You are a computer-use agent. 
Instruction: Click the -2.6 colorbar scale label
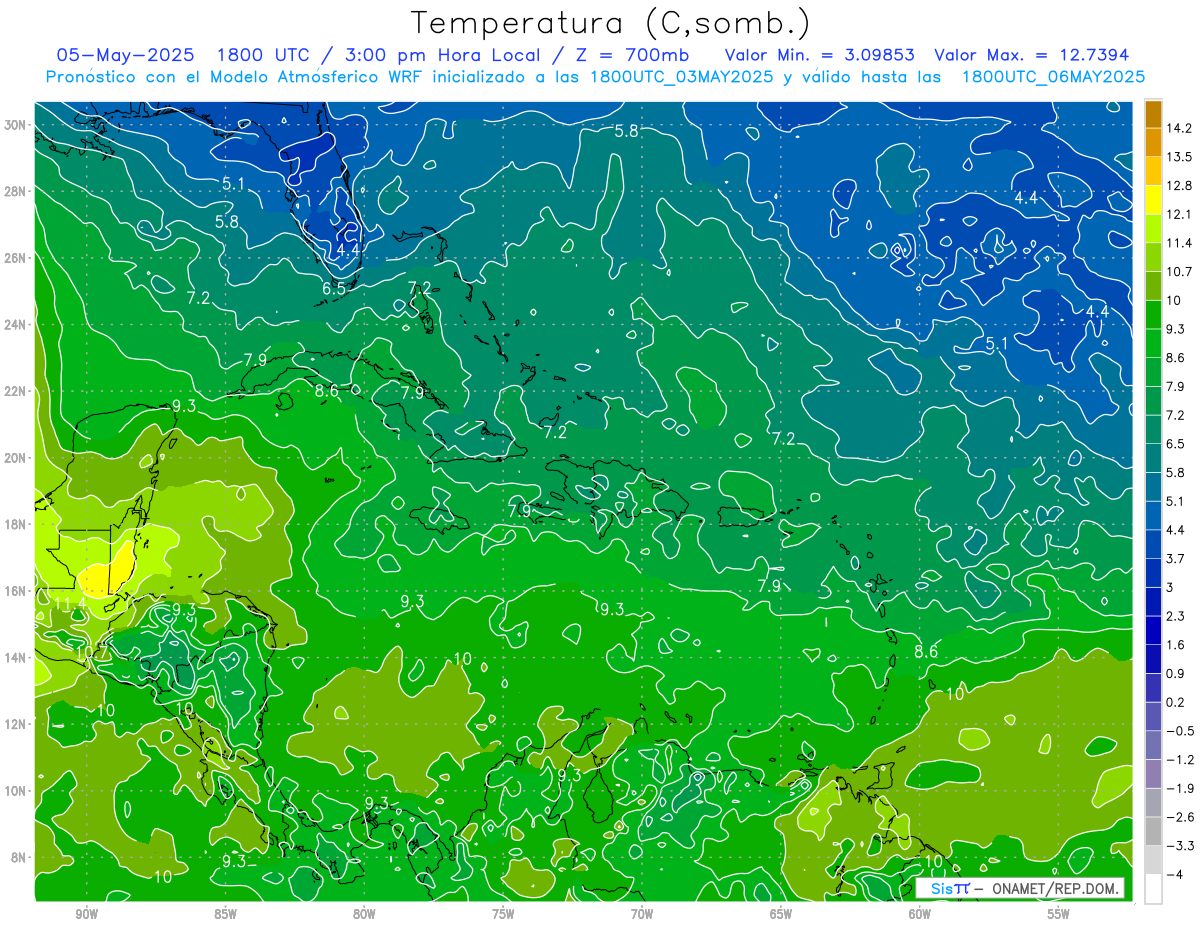coord(1179,817)
